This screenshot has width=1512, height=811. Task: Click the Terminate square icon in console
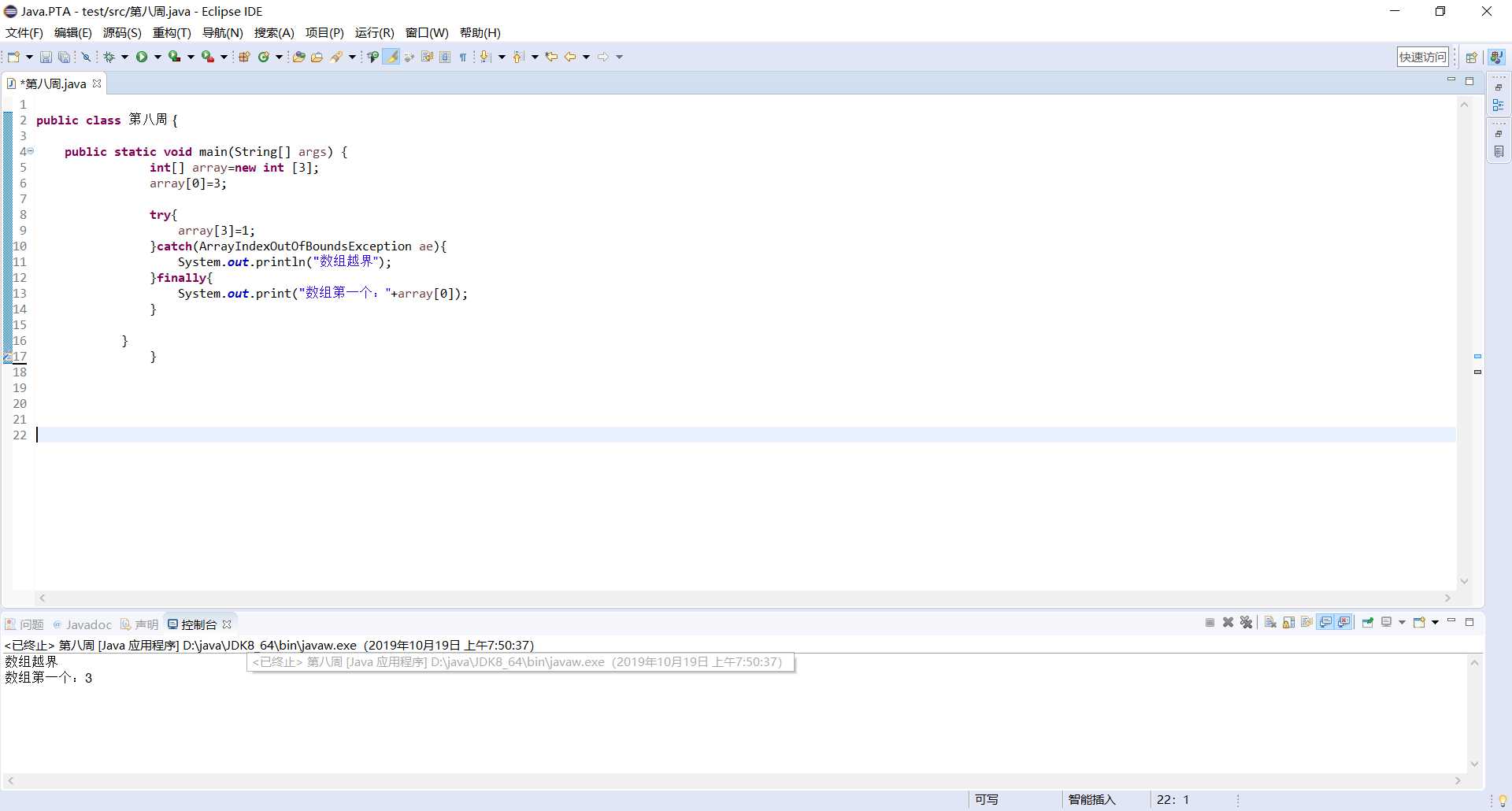(x=1210, y=623)
